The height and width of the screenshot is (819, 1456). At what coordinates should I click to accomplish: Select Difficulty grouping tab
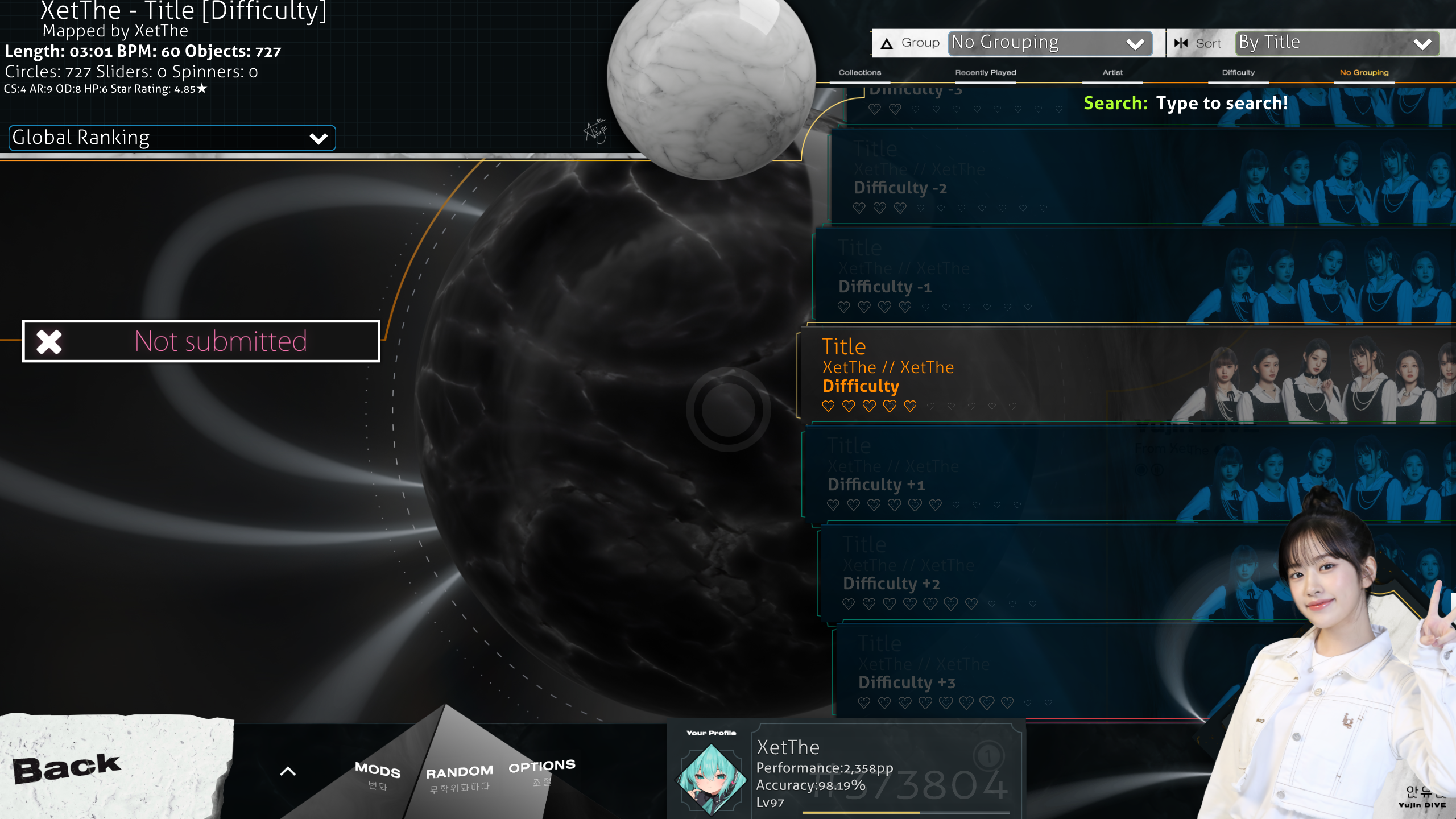(1237, 72)
